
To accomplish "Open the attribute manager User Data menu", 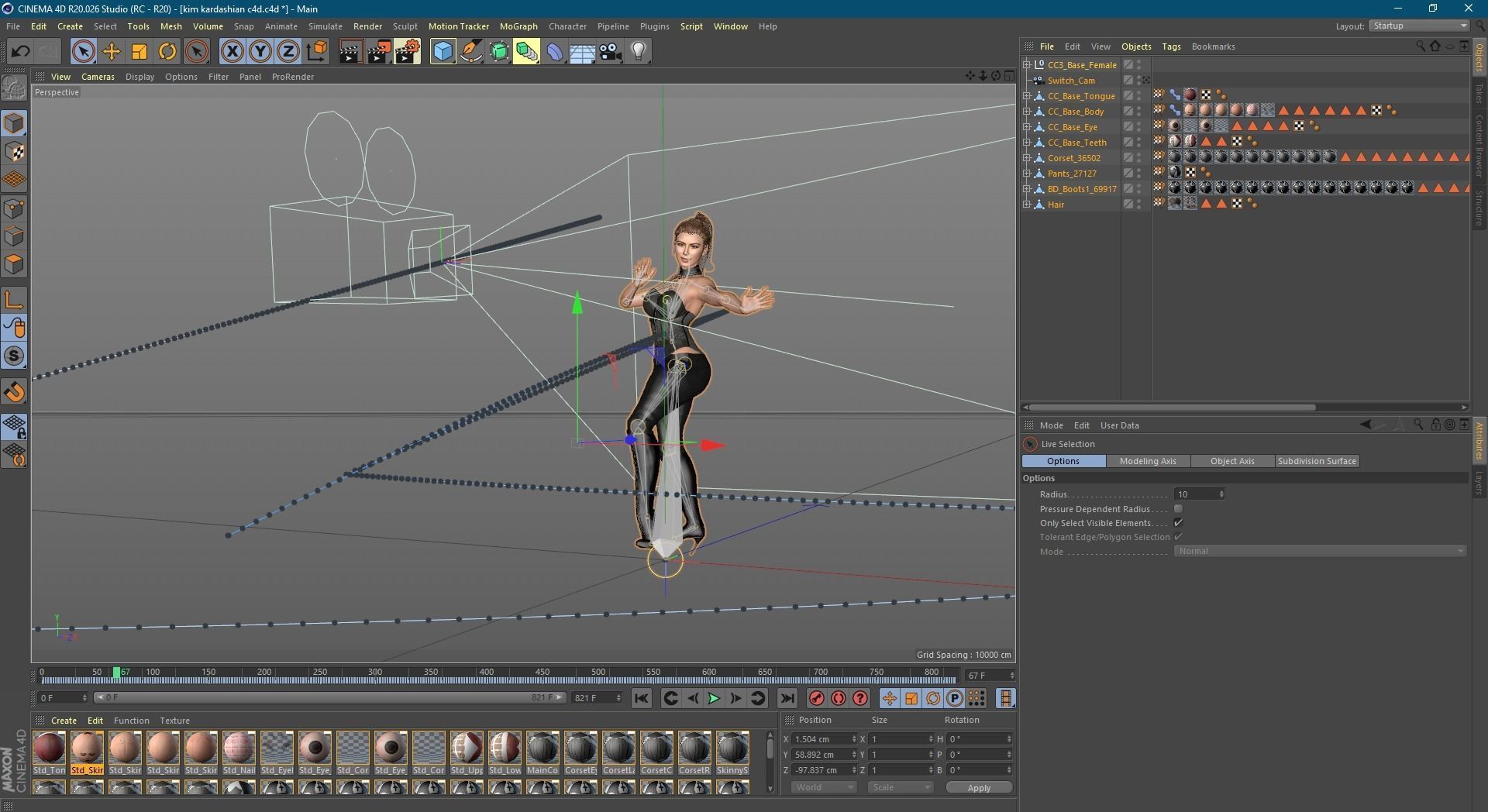I will [1119, 425].
